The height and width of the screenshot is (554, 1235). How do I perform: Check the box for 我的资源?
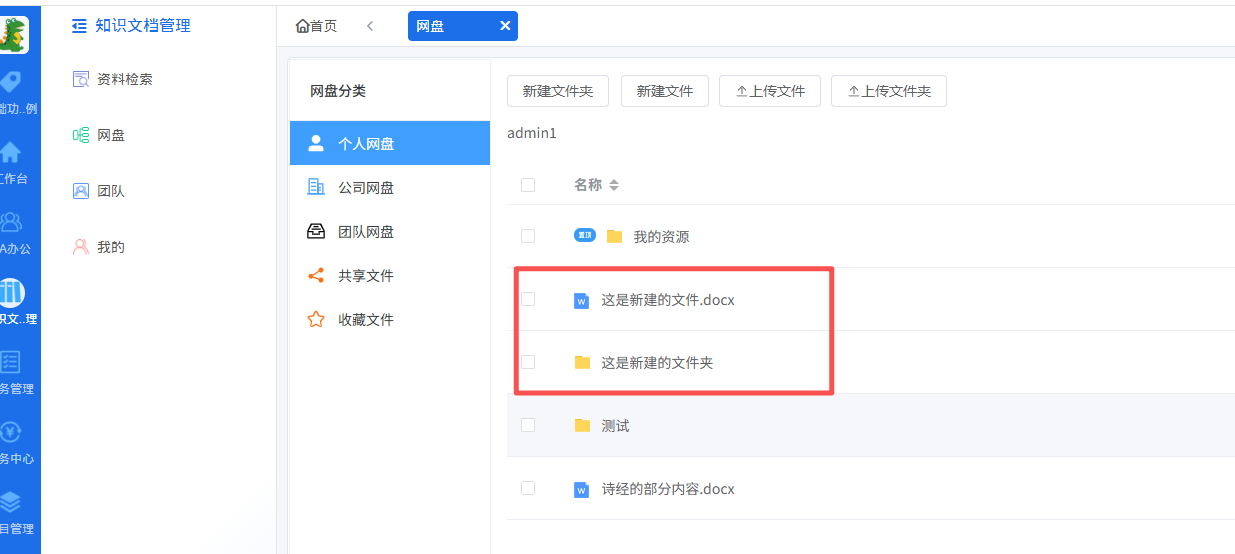tap(528, 236)
